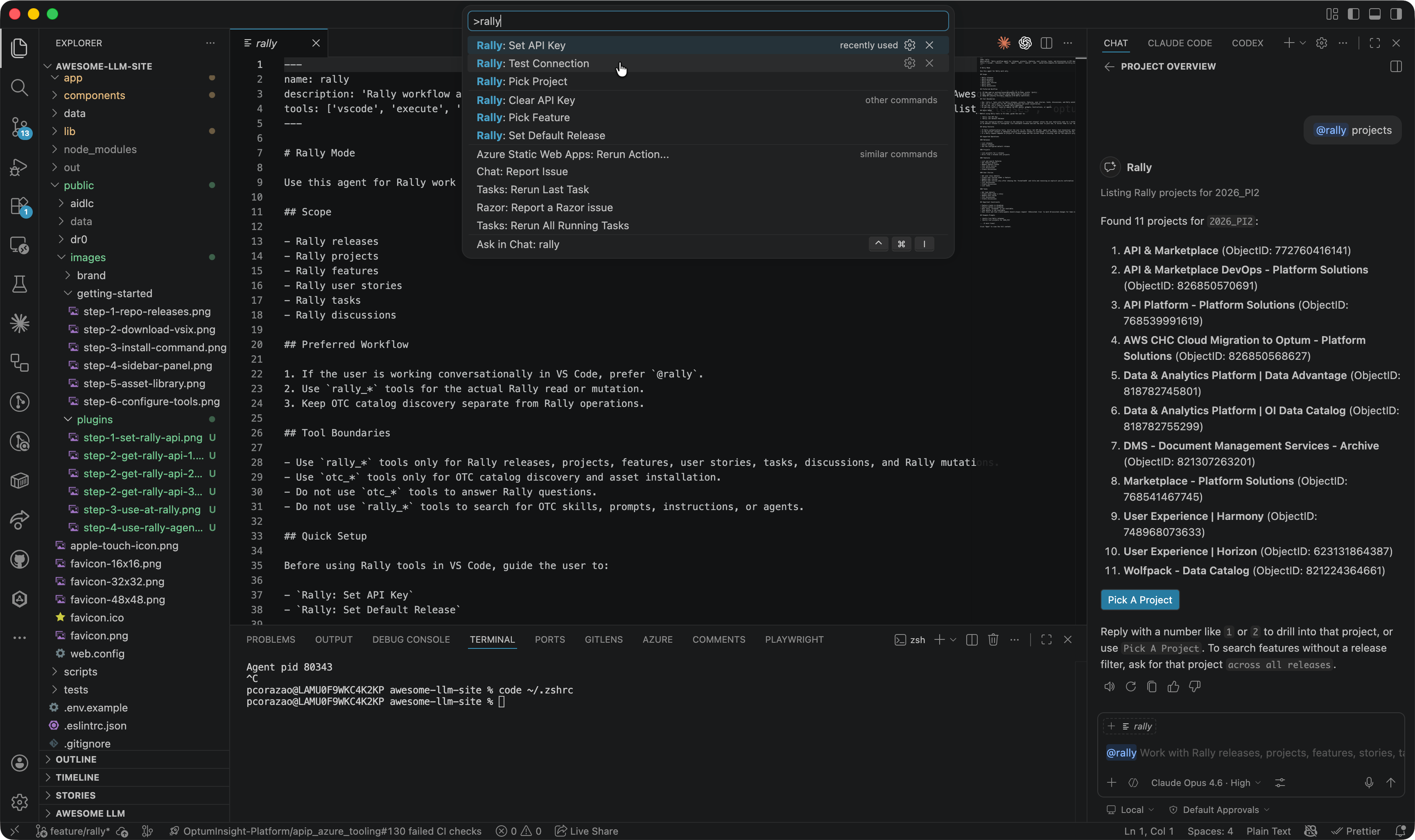Collapse the plugins folder

[95, 420]
